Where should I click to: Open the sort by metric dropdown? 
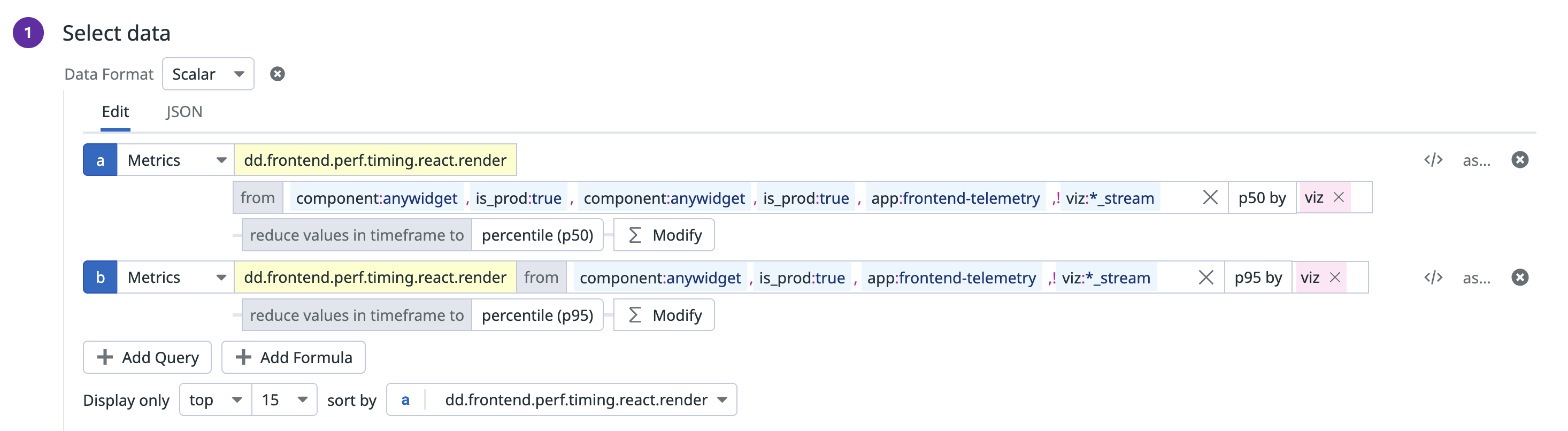click(x=561, y=400)
